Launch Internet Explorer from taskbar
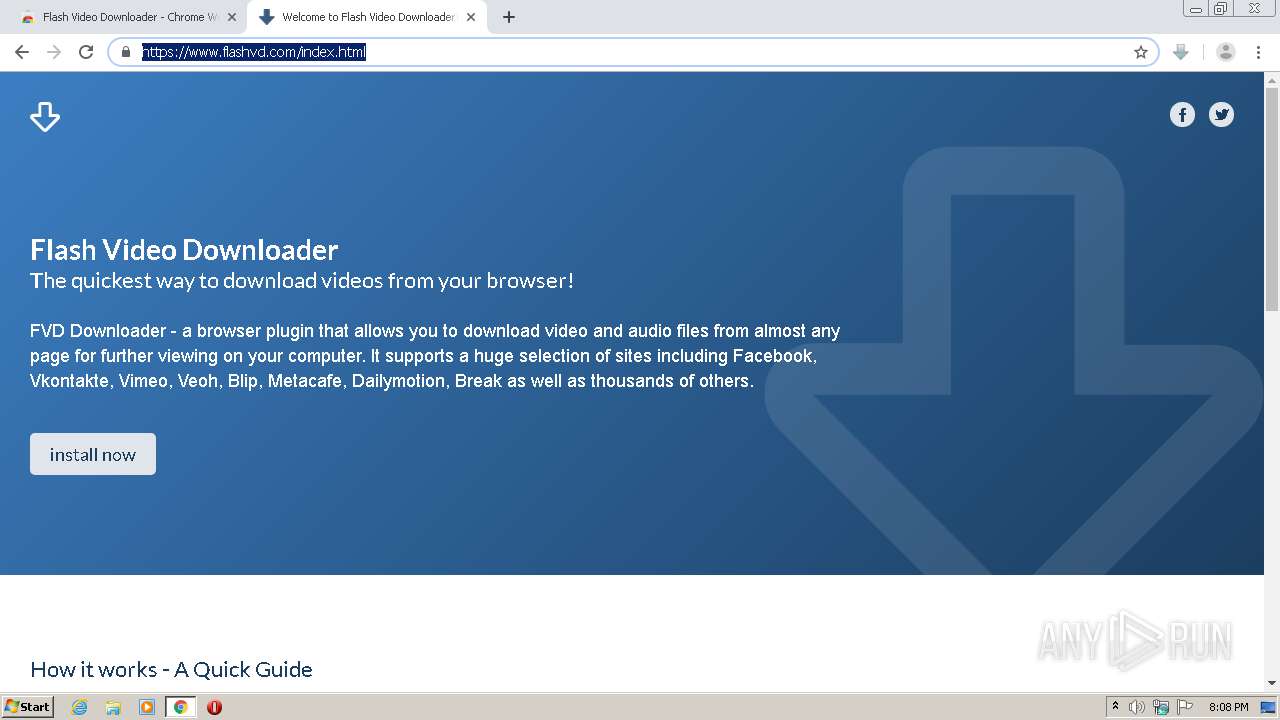Image resolution: width=1280 pixels, height=720 pixels. click(x=80, y=707)
